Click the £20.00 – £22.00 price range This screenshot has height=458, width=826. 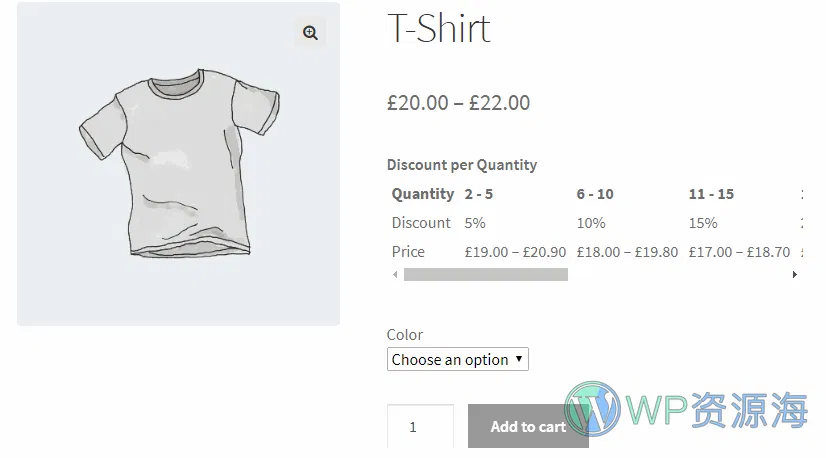(458, 102)
